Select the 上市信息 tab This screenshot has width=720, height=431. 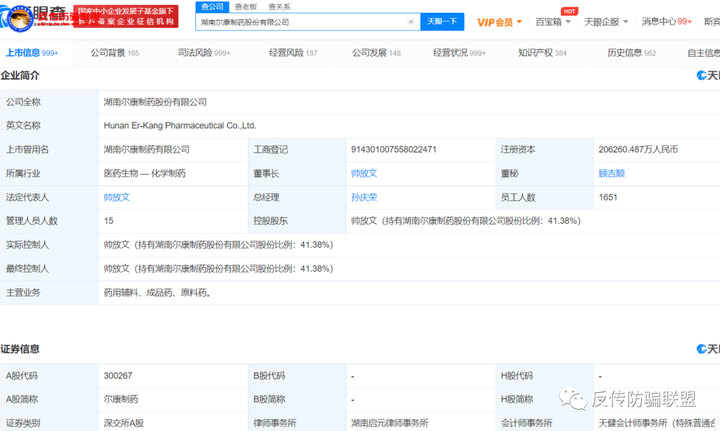tap(32, 53)
